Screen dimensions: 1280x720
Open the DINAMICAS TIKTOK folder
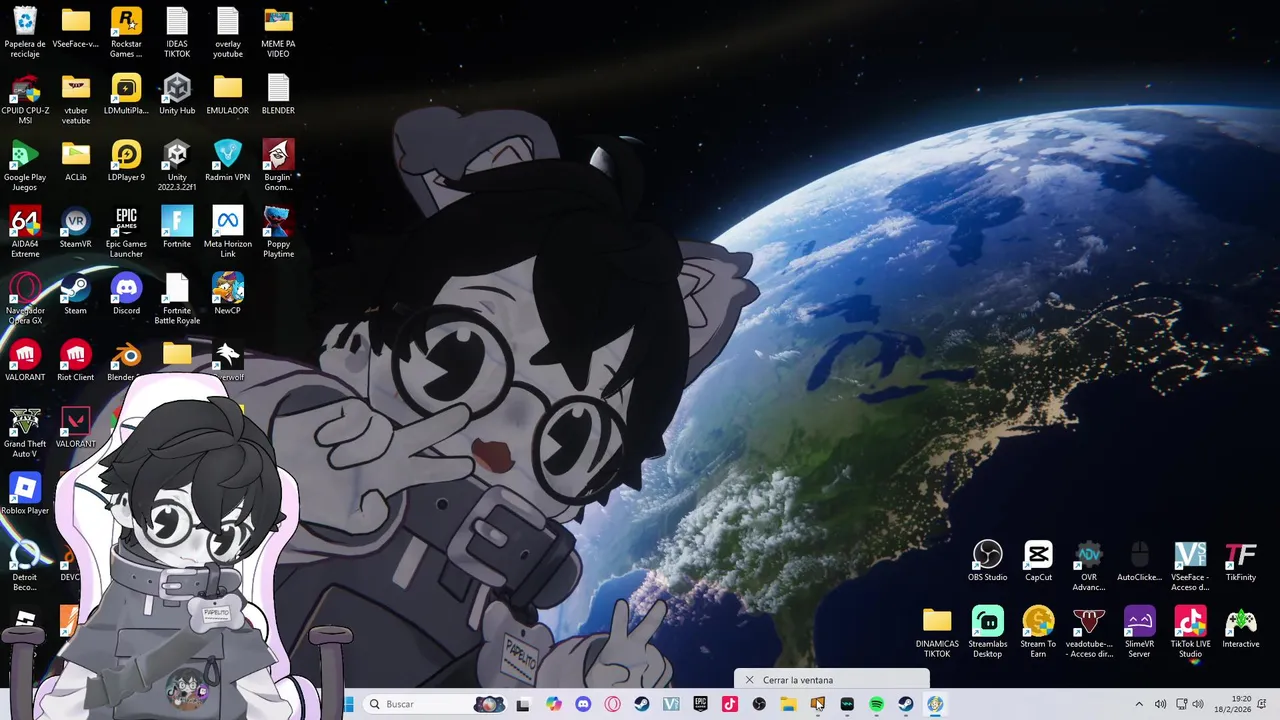[x=937, y=632]
